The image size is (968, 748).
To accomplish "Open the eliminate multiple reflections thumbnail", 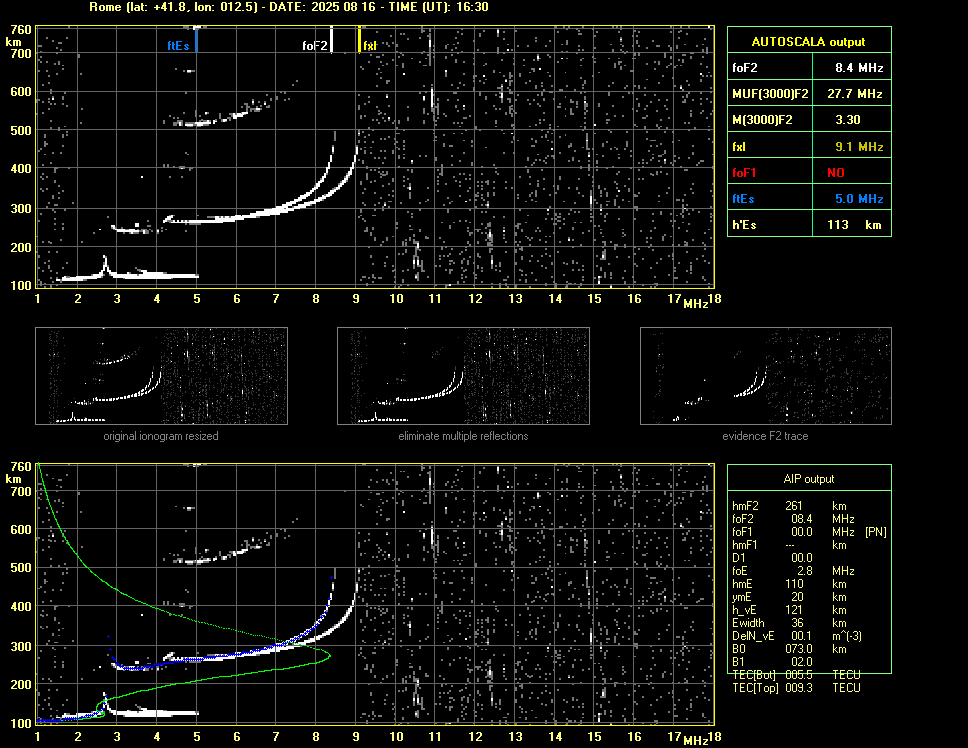I will [x=463, y=376].
